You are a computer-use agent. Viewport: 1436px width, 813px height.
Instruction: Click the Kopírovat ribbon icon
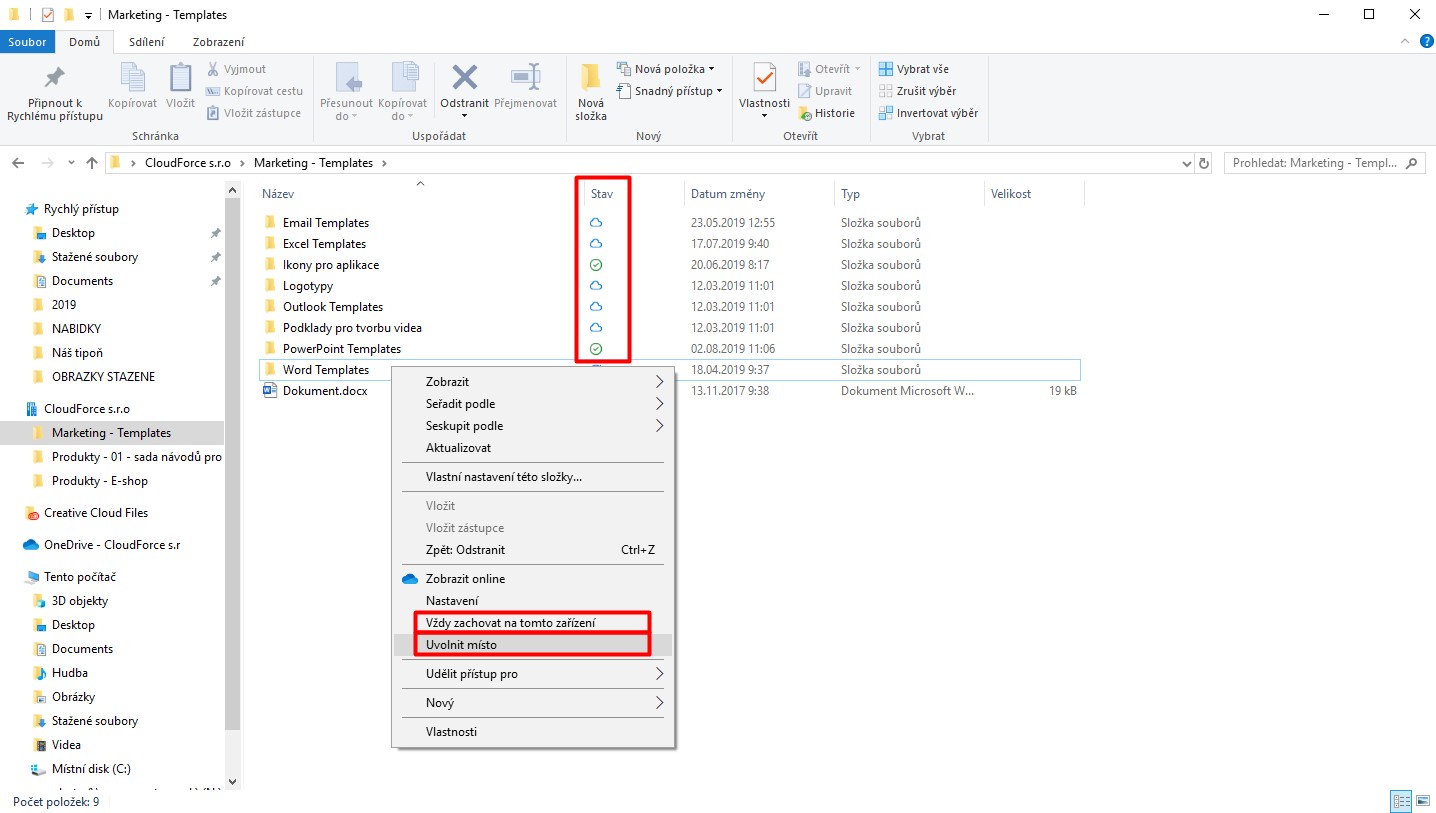[x=133, y=87]
